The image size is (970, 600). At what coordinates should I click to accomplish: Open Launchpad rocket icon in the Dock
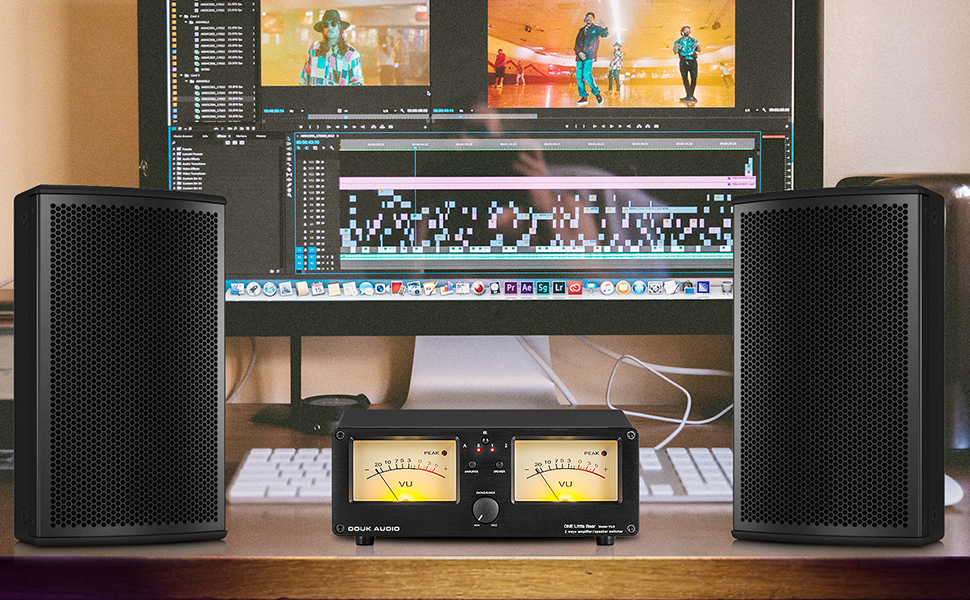(254, 289)
